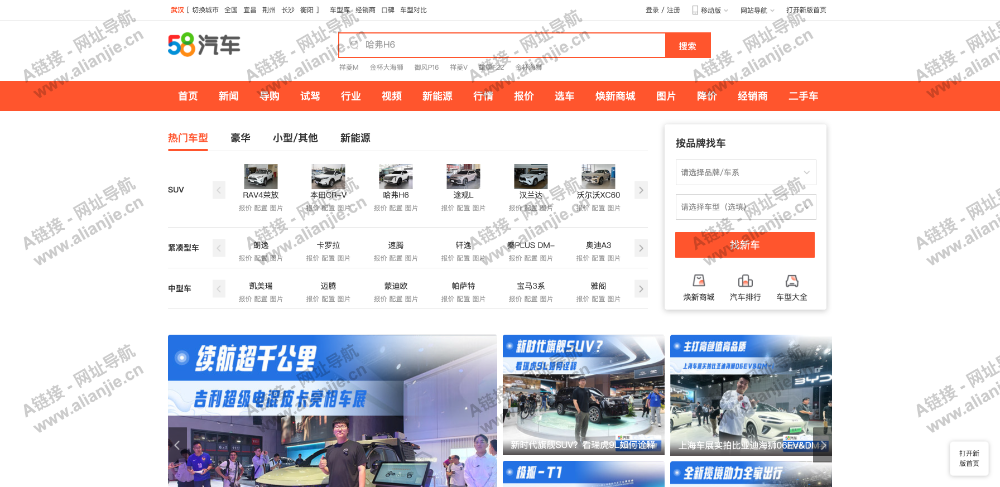Click 注册 link at top

[673, 10]
